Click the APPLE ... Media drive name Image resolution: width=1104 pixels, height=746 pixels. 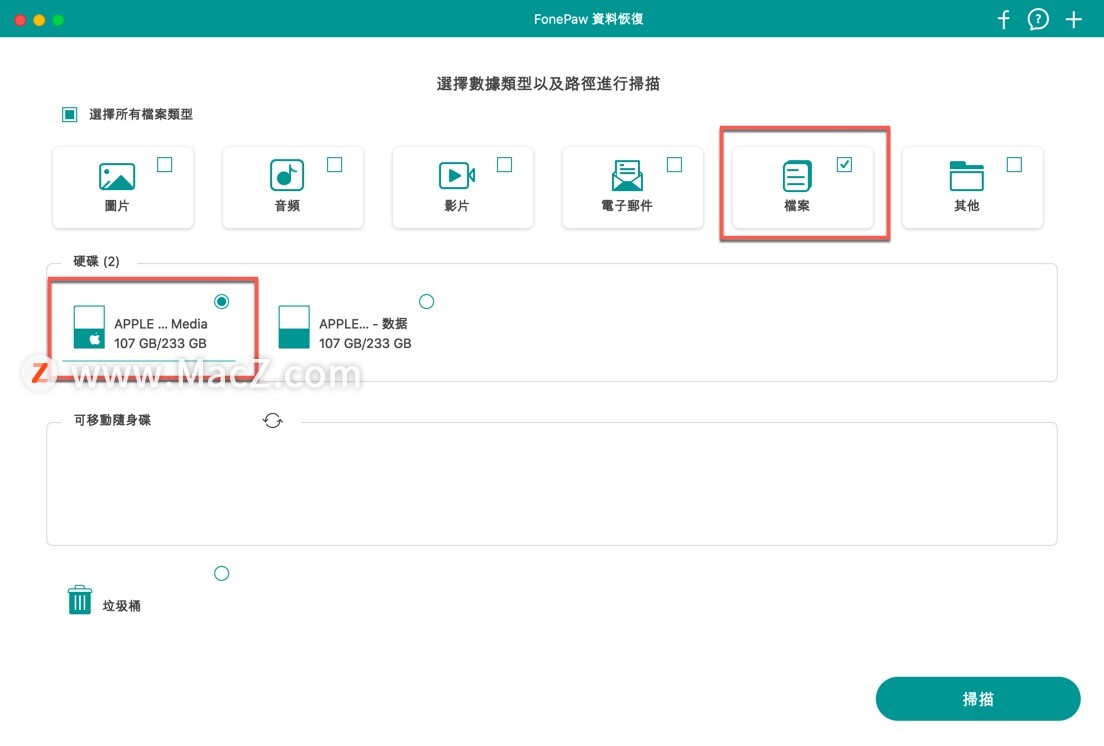click(161, 324)
